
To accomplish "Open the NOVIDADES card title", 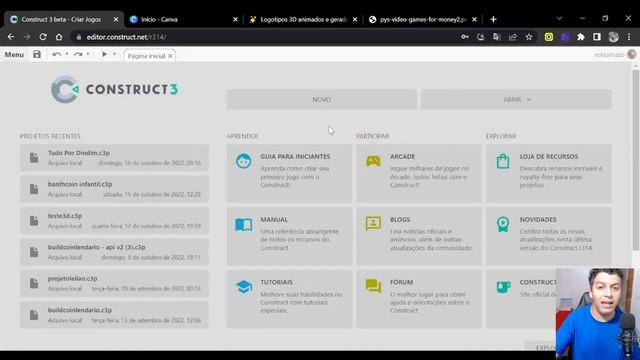I will tap(538, 219).
